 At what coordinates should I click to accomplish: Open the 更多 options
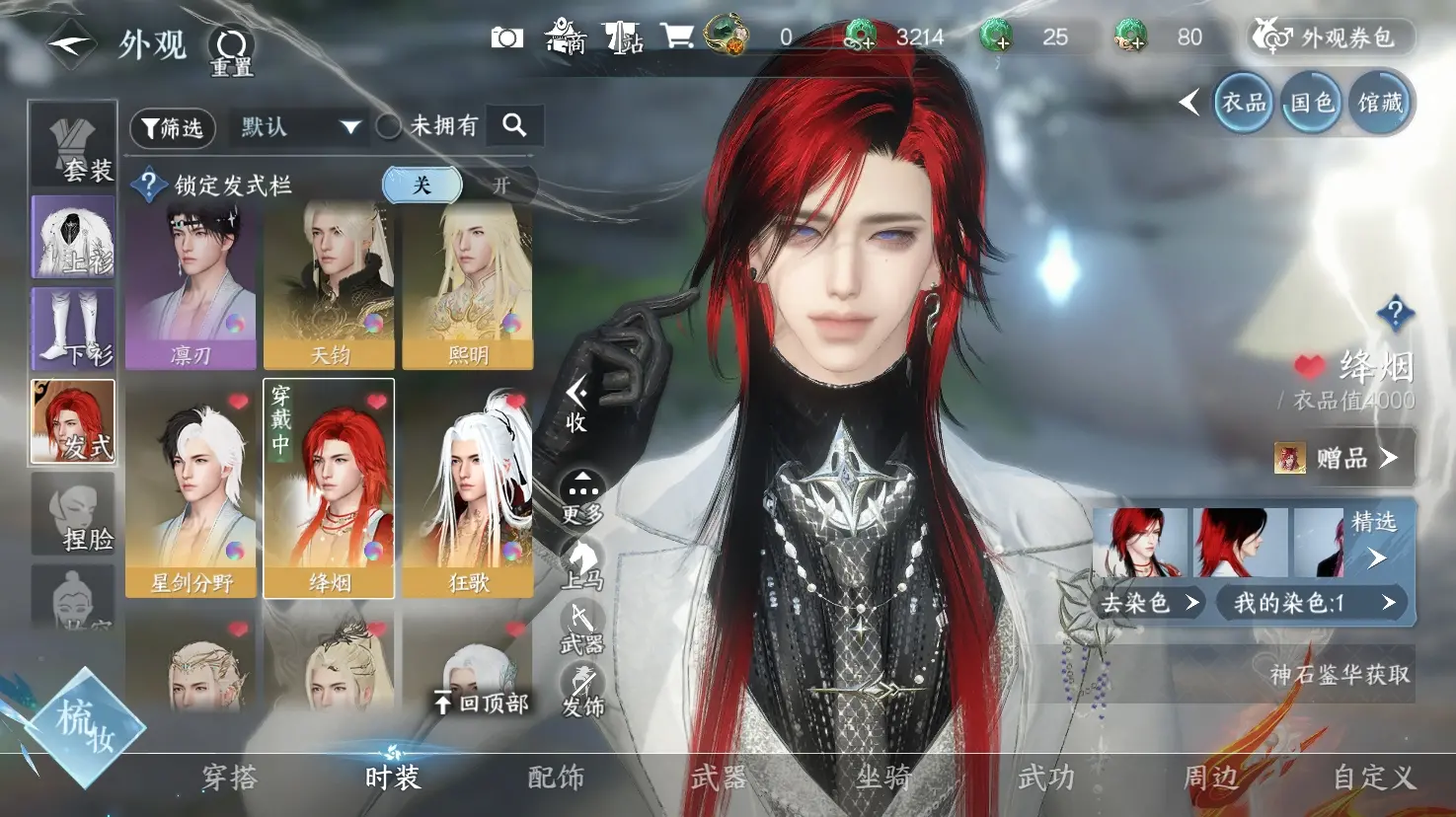point(582,496)
